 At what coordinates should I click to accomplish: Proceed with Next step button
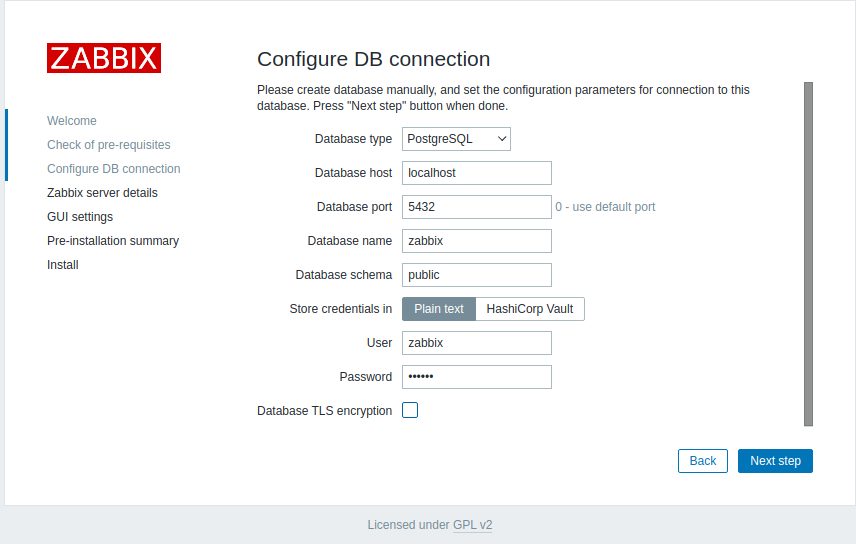coord(775,461)
